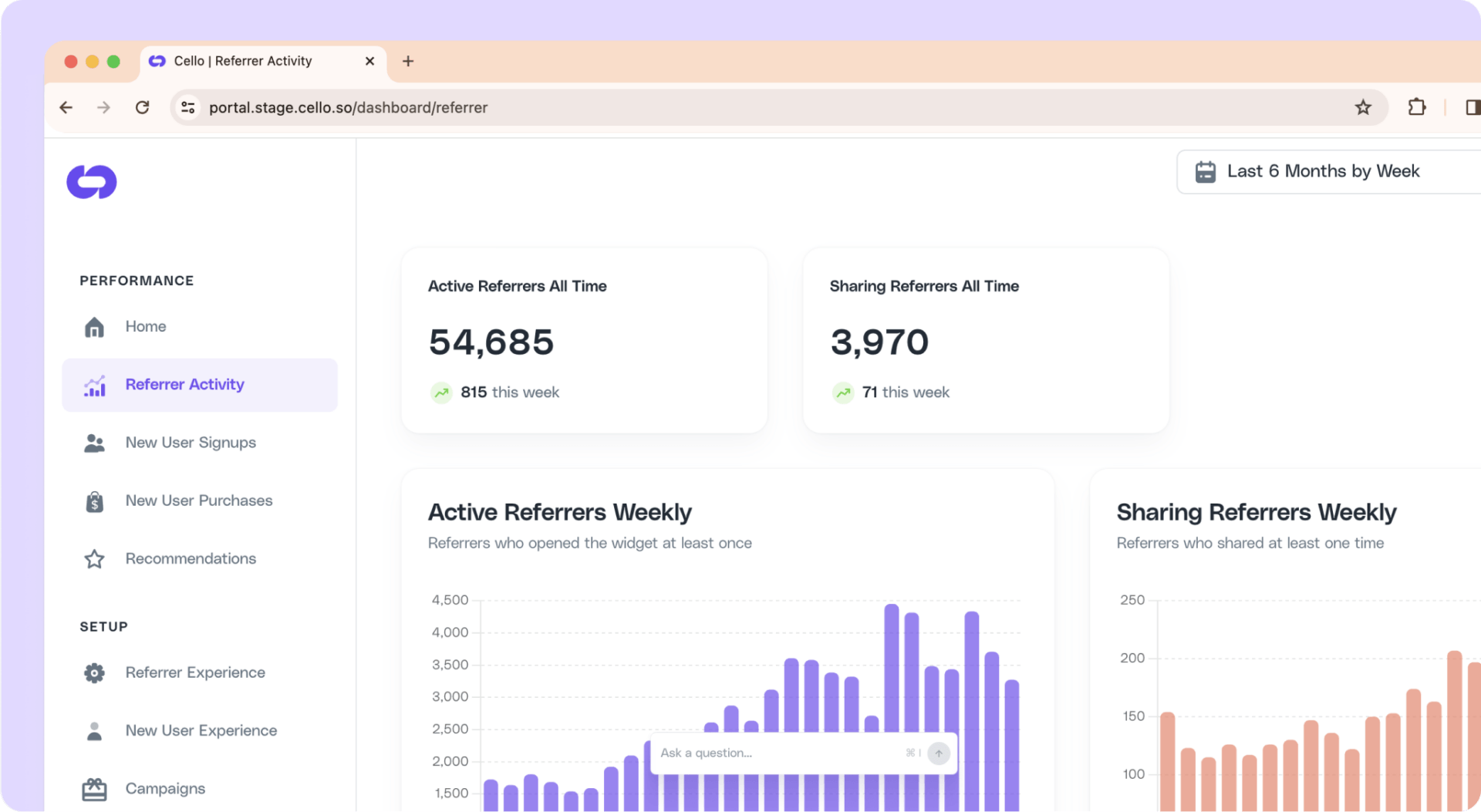Open New User Experience menu item

[201, 731]
